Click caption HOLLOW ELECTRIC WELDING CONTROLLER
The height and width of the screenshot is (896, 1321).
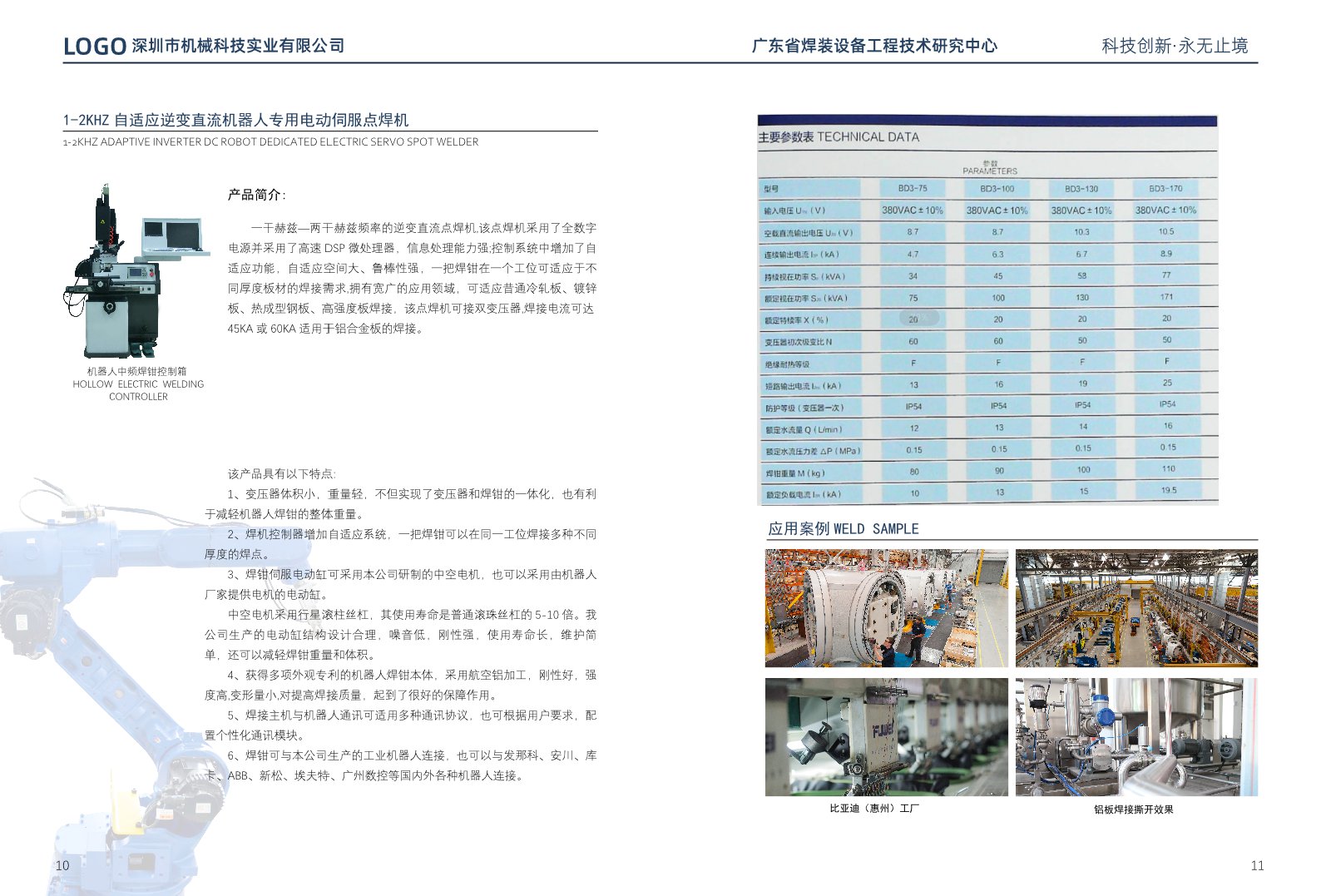138,390
